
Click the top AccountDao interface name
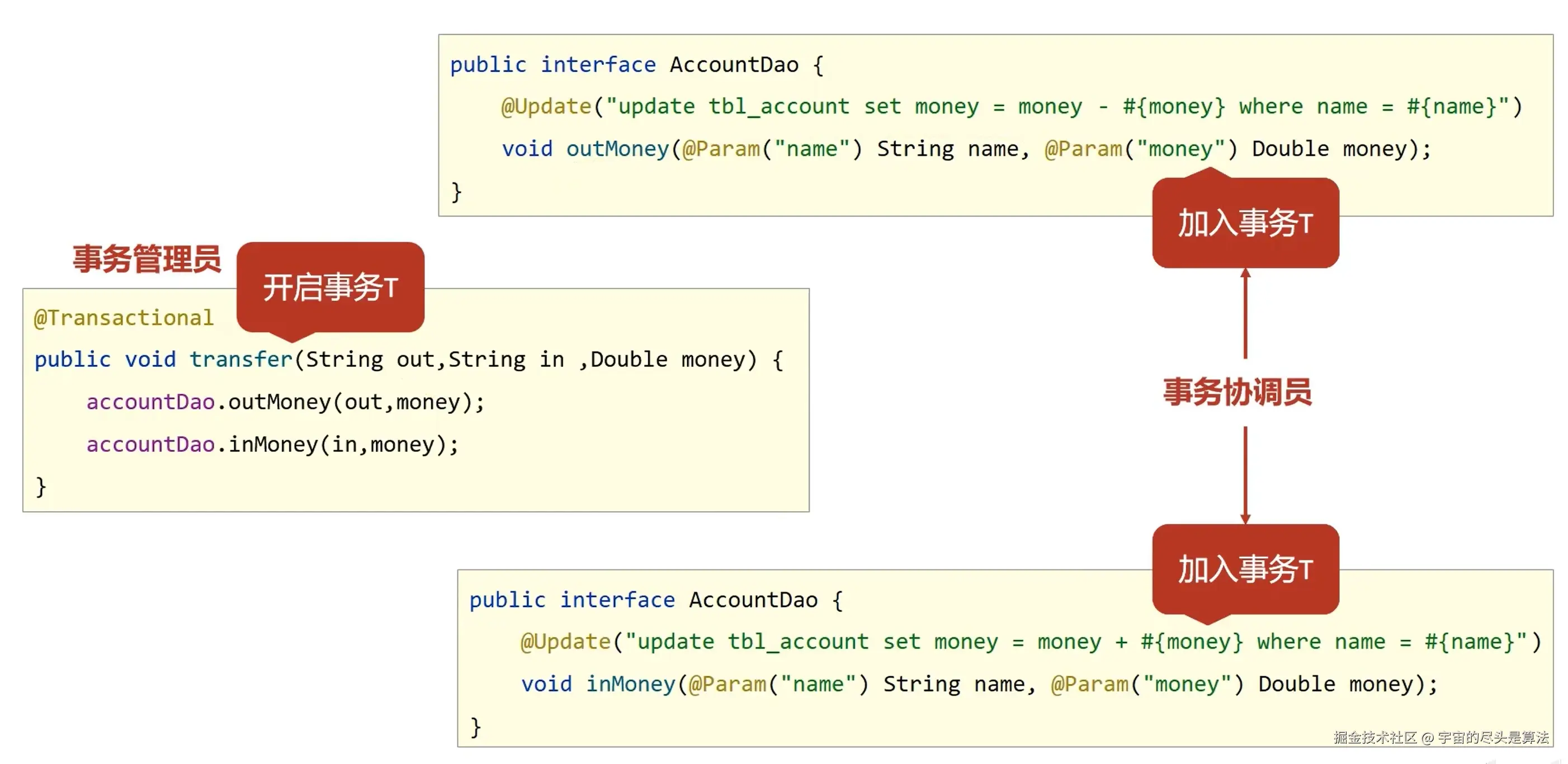(x=734, y=65)
